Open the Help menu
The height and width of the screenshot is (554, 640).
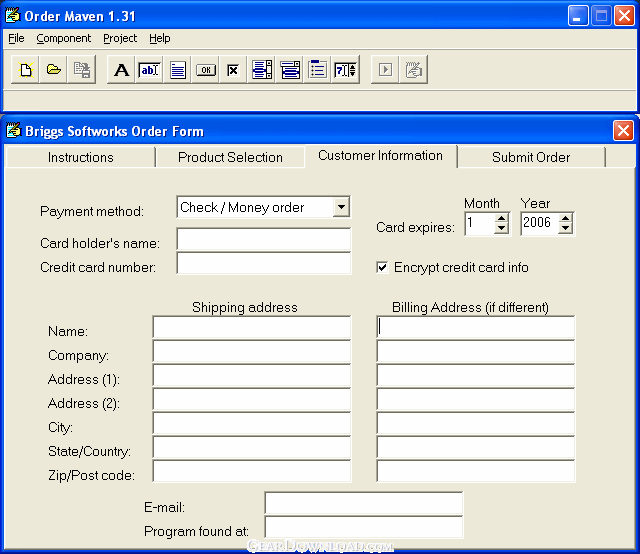click(160, 38)
